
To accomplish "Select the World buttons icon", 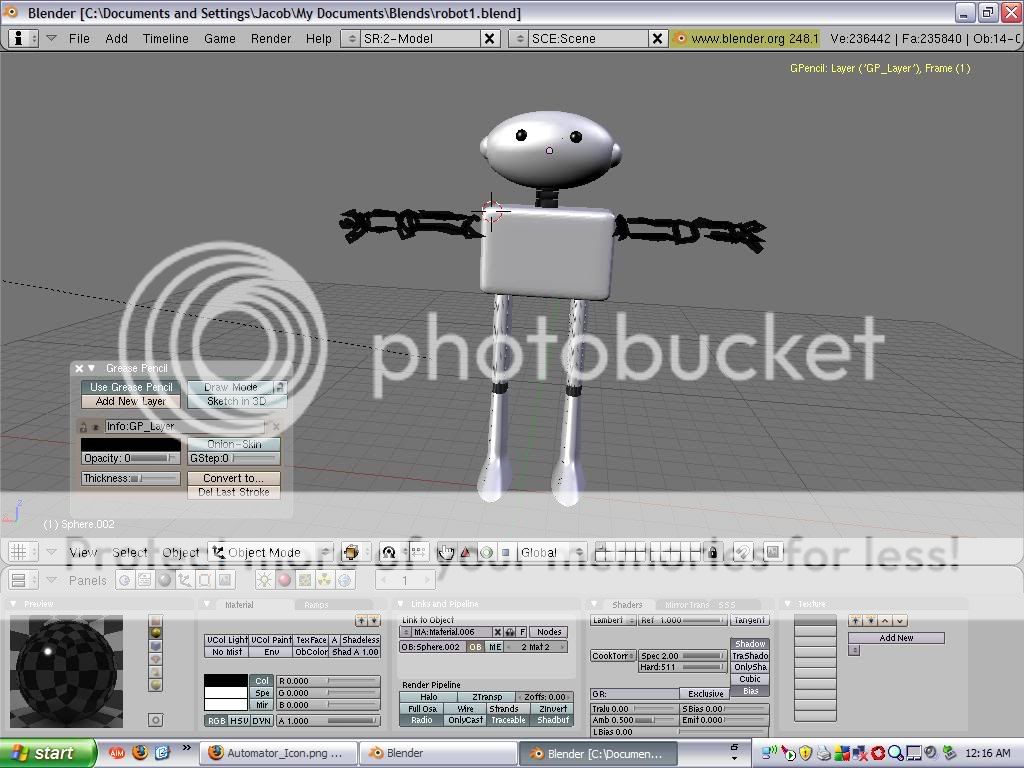I will pyautogui.click(x=344, y=582).
